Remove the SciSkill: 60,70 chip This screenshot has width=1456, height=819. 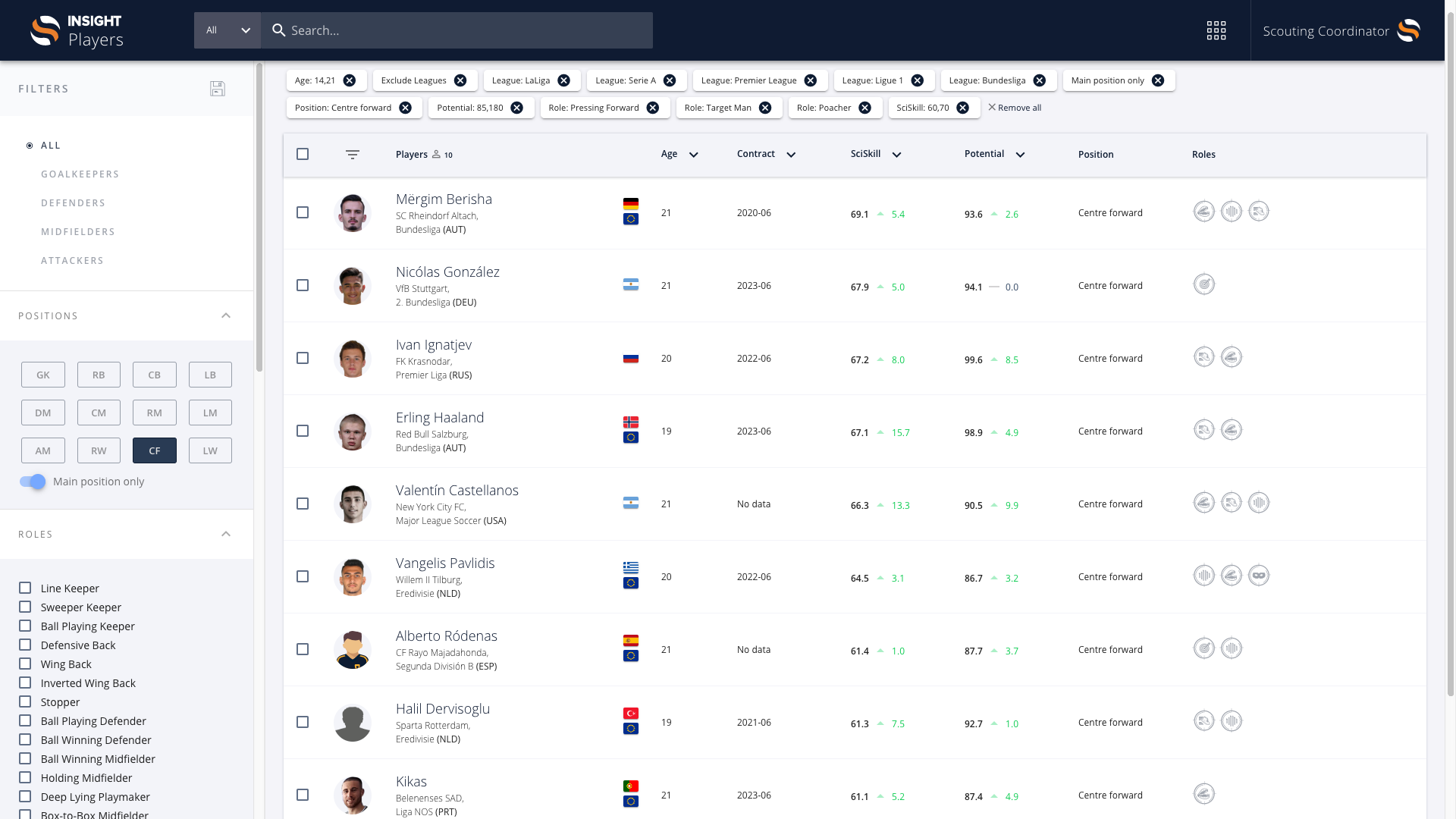[963, 108]
